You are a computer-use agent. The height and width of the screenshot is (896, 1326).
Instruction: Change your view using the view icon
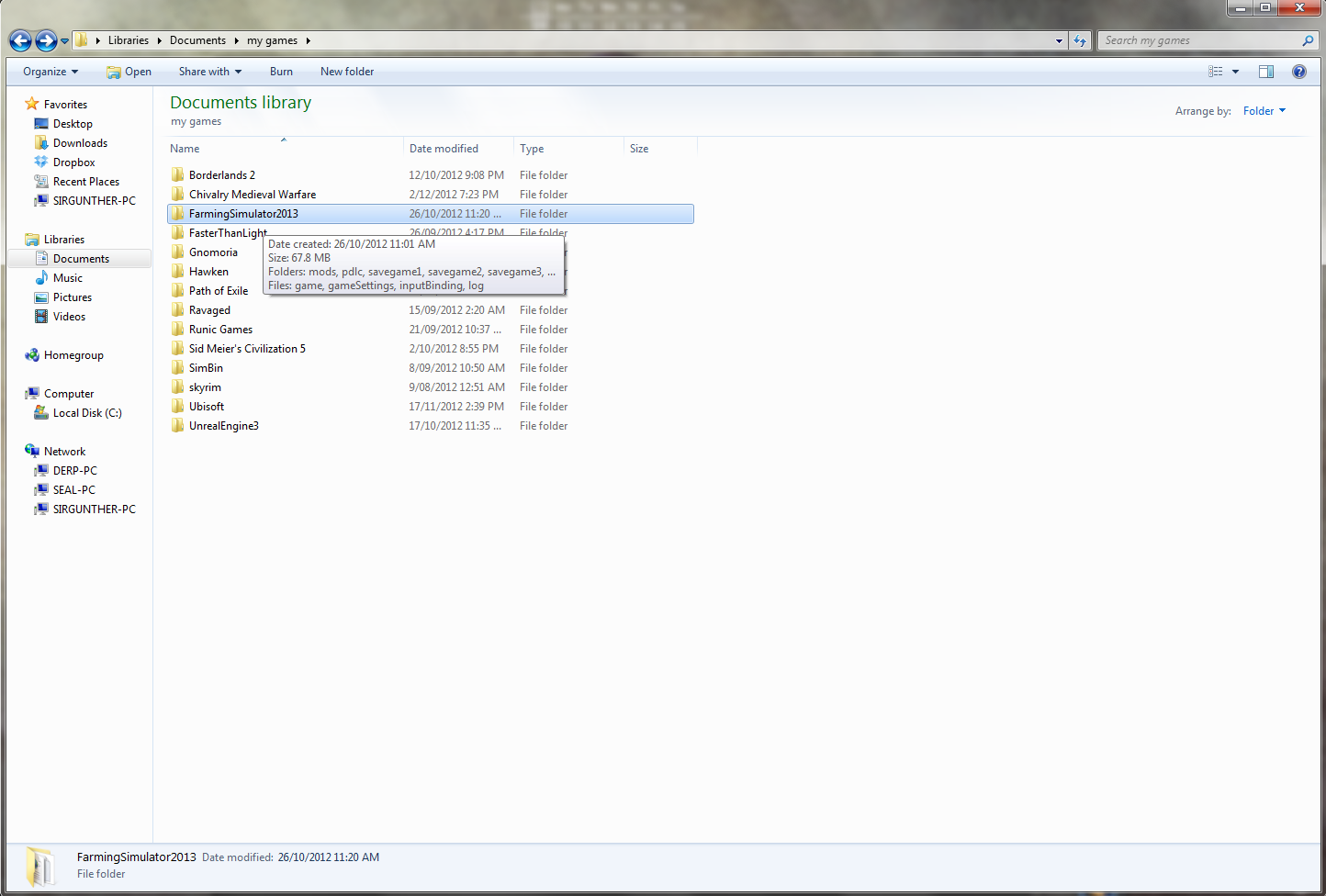(1216, 72)
